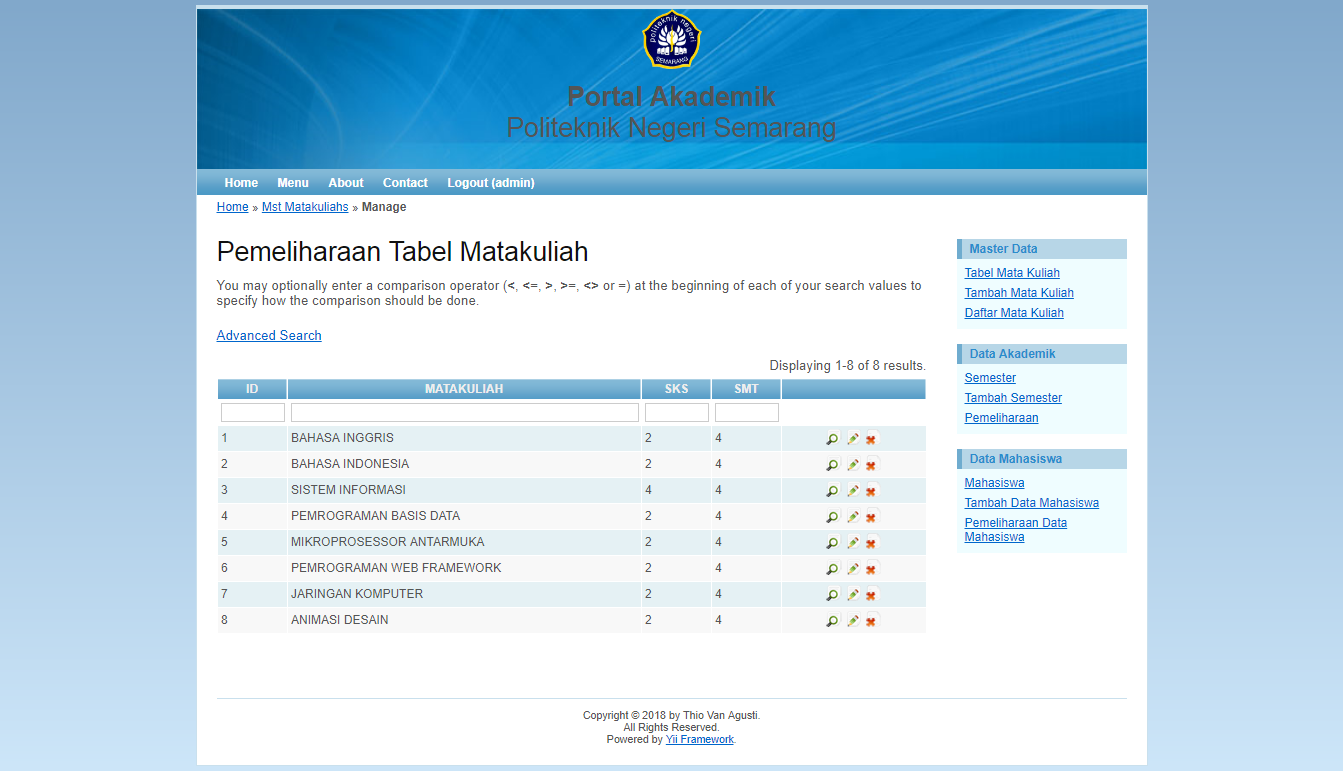Open Tabel Mata Kuliah sidebar link
Image resolution: width=1343 pixels, height=771 pixels.
click(x=1012, y=273)
